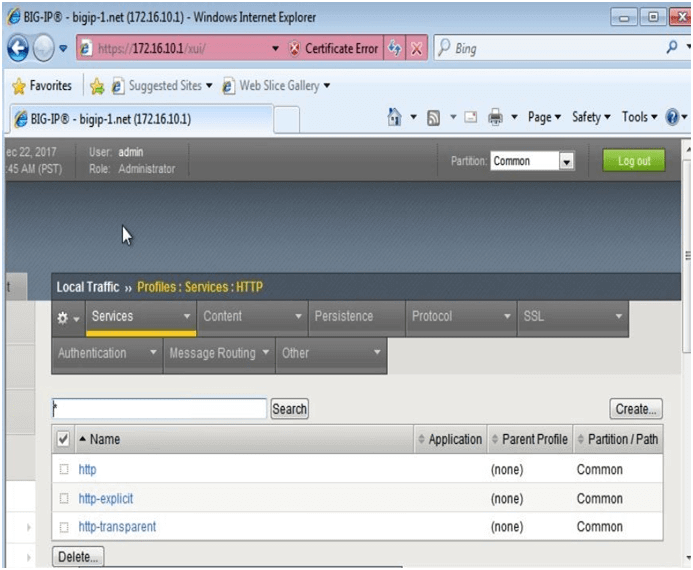Click the Print icon in command bar
The width and height of the screenshot is (693, 570).
pyautogui.click(x=495, y=118)
